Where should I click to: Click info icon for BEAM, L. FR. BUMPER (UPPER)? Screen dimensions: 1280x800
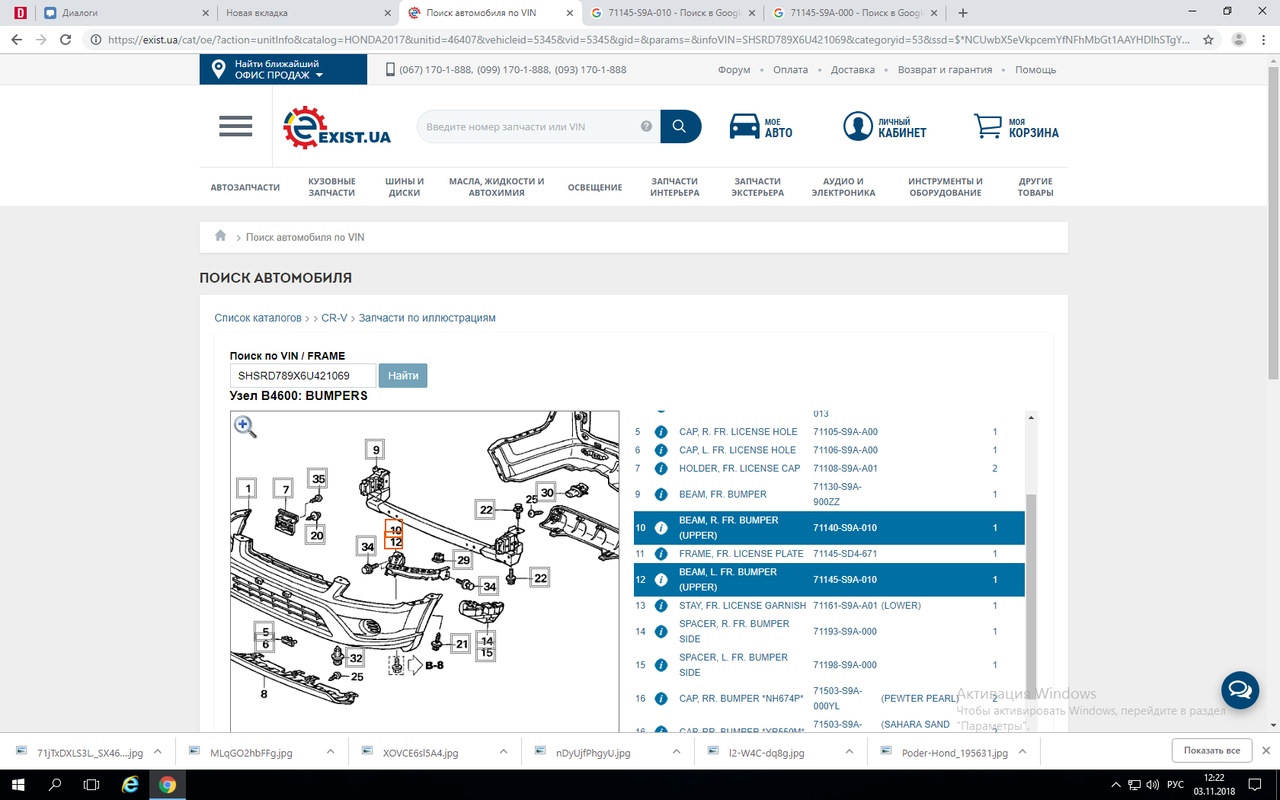pyautogui.click(x=661, y=579)
